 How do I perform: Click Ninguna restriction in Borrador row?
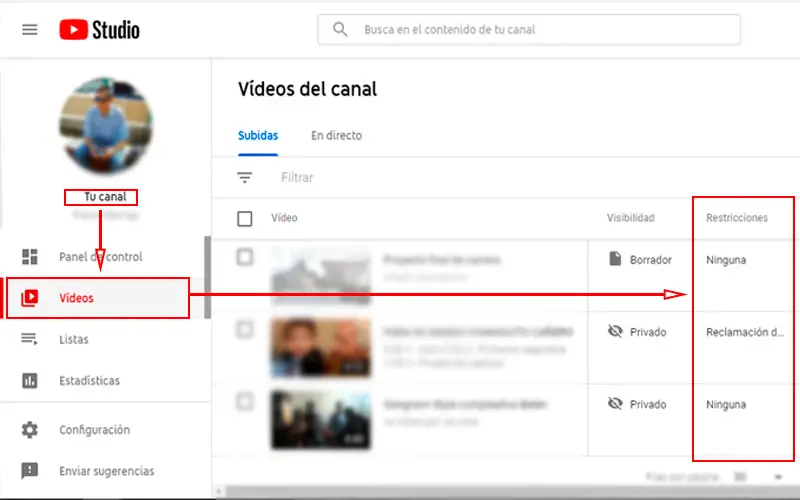click(726, 260)
